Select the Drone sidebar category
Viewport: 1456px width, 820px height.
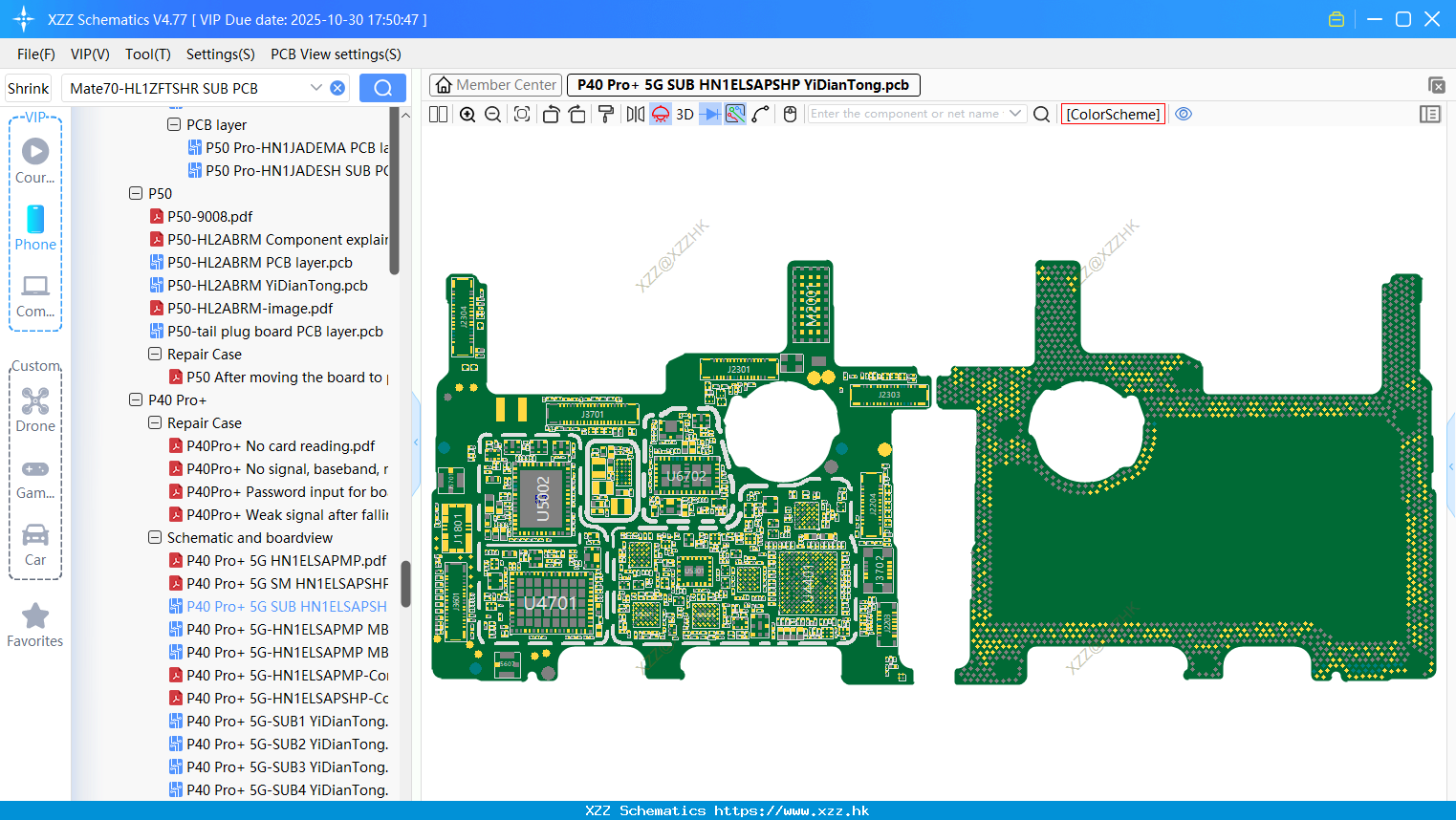click(35, 409)
